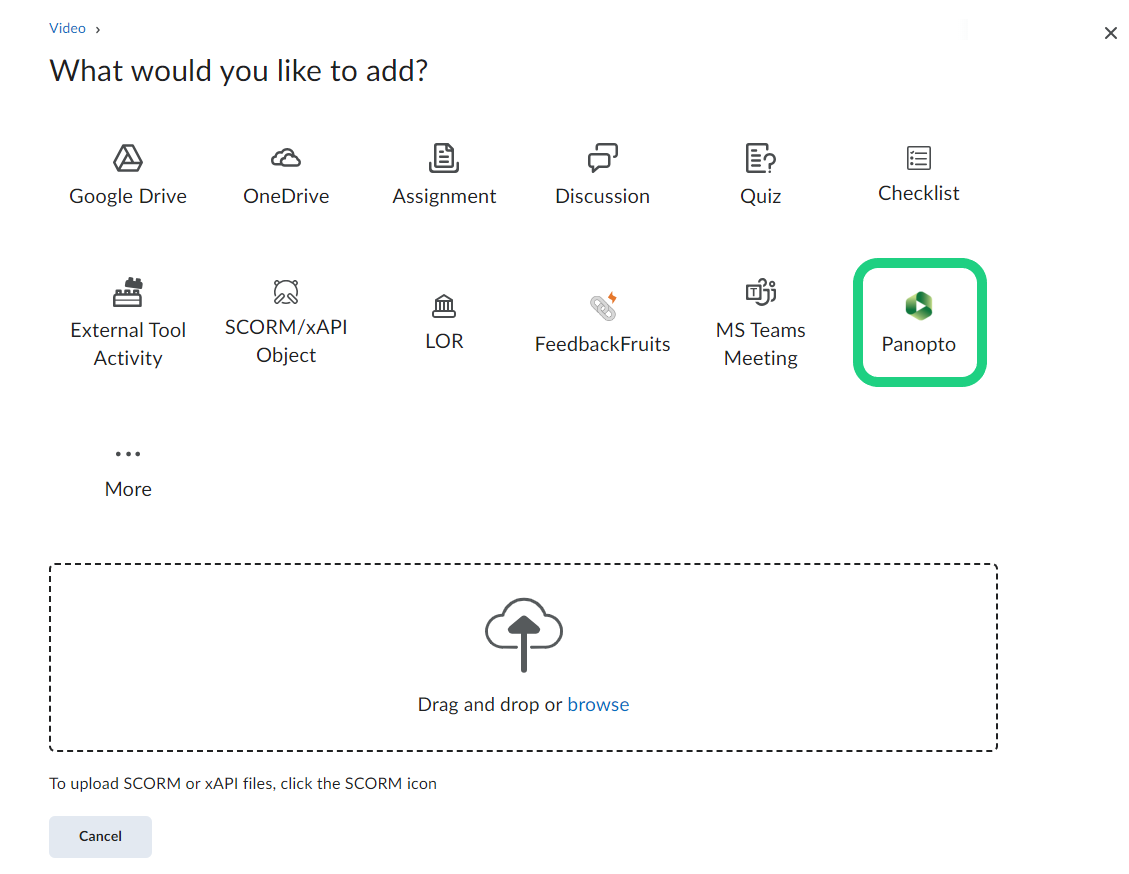Select the FeedbackFruits tool
The height and width of the screenshot is (874, 1129).
coord(602,323)
